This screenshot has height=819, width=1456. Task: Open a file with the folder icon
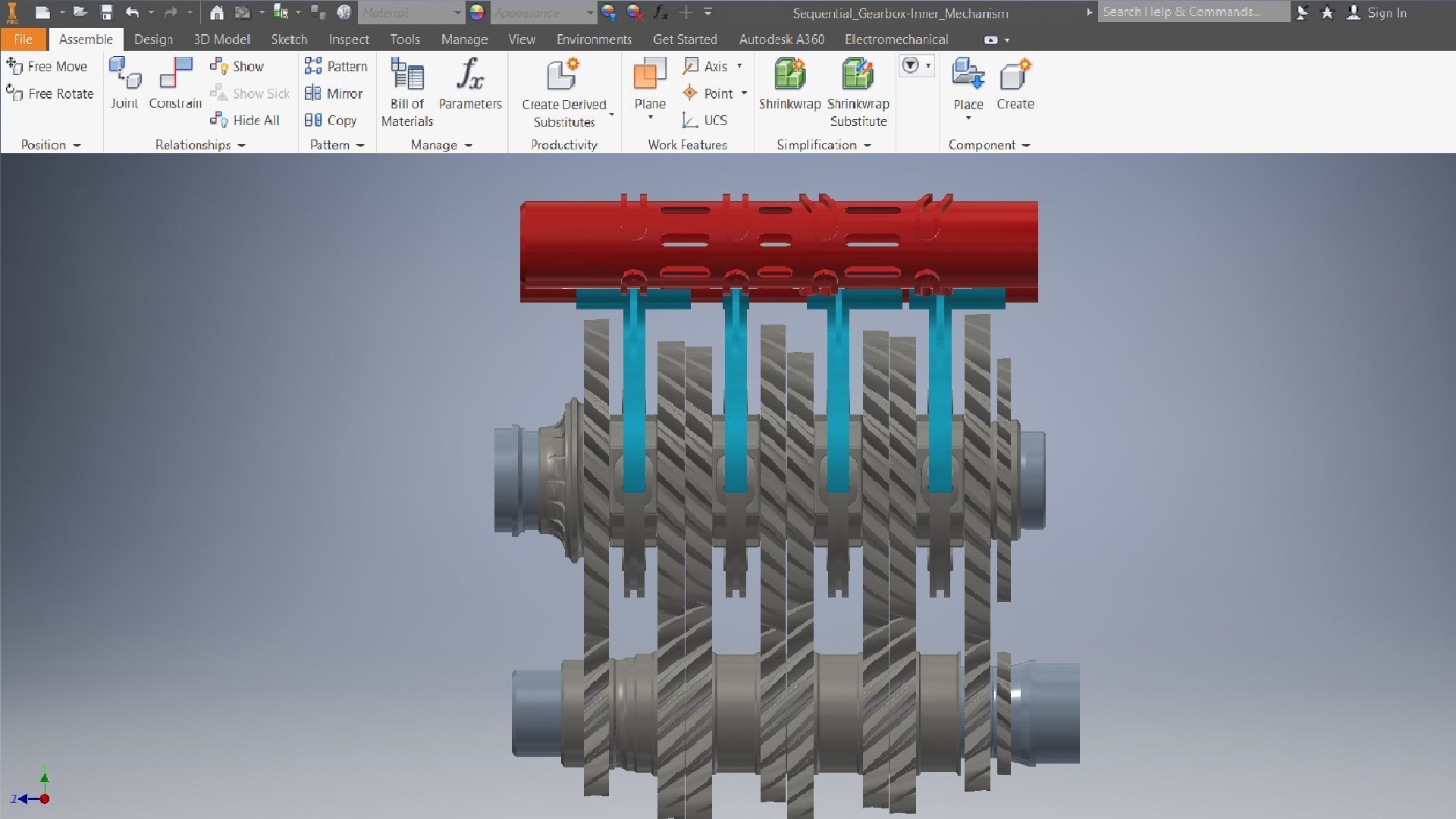(80, 12)
